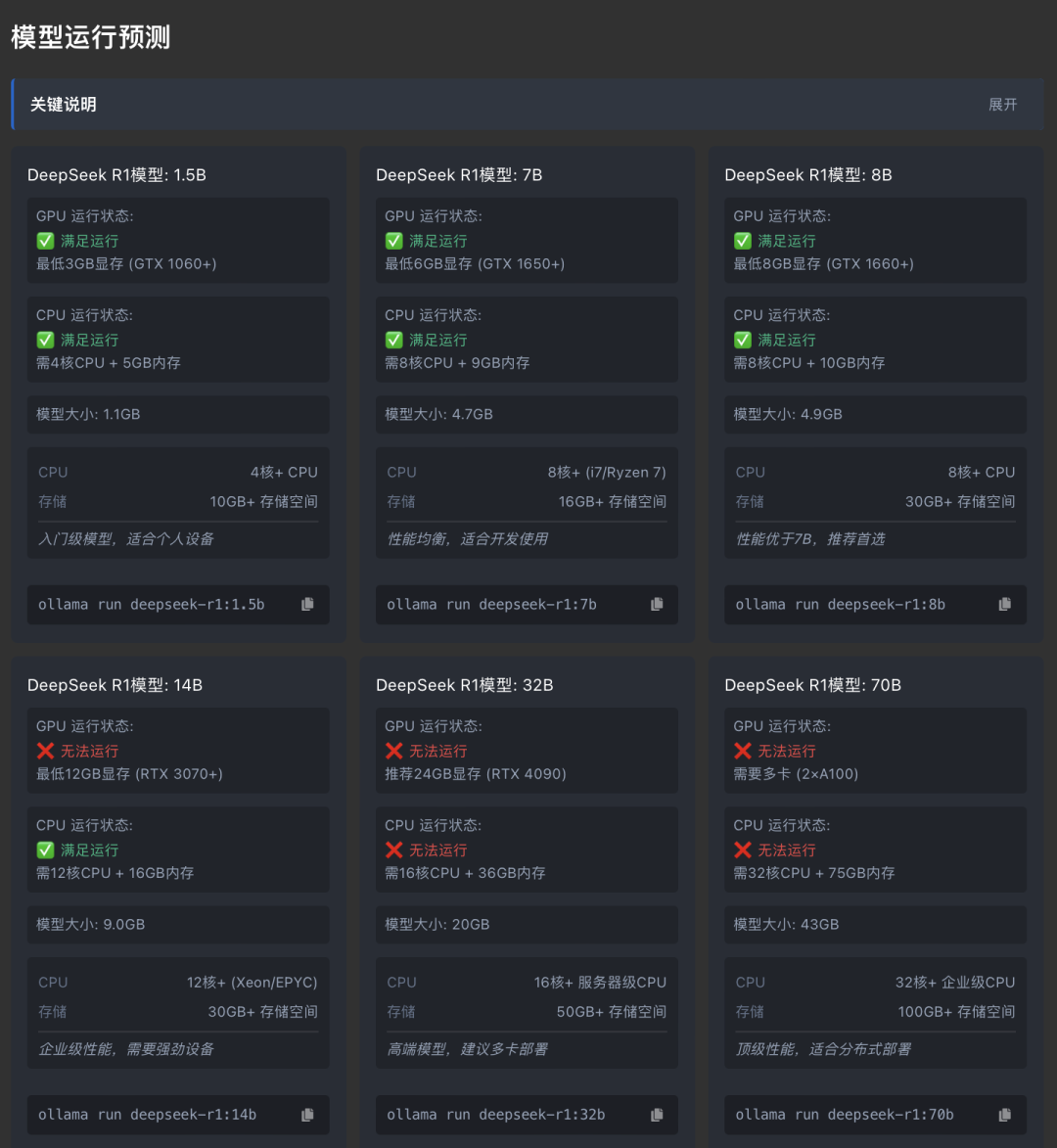1057x1148 pixels.
Task: Click the green check in 7B CPU status
Action: (393, 340)
